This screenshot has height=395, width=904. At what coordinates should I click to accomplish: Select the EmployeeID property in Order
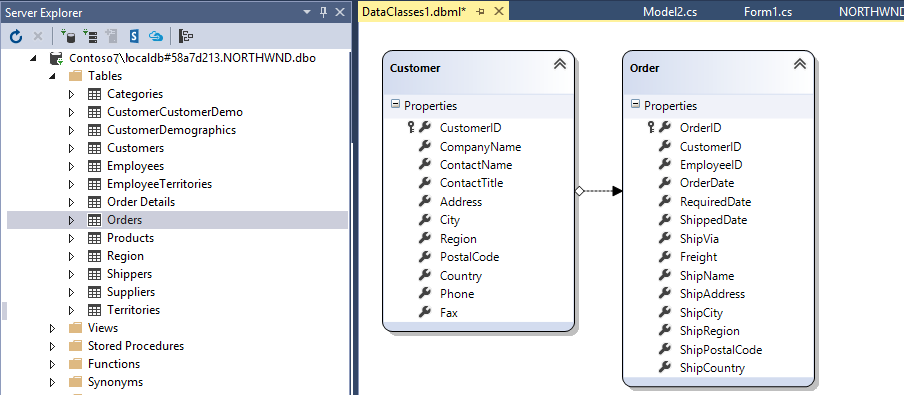[711, 165]
